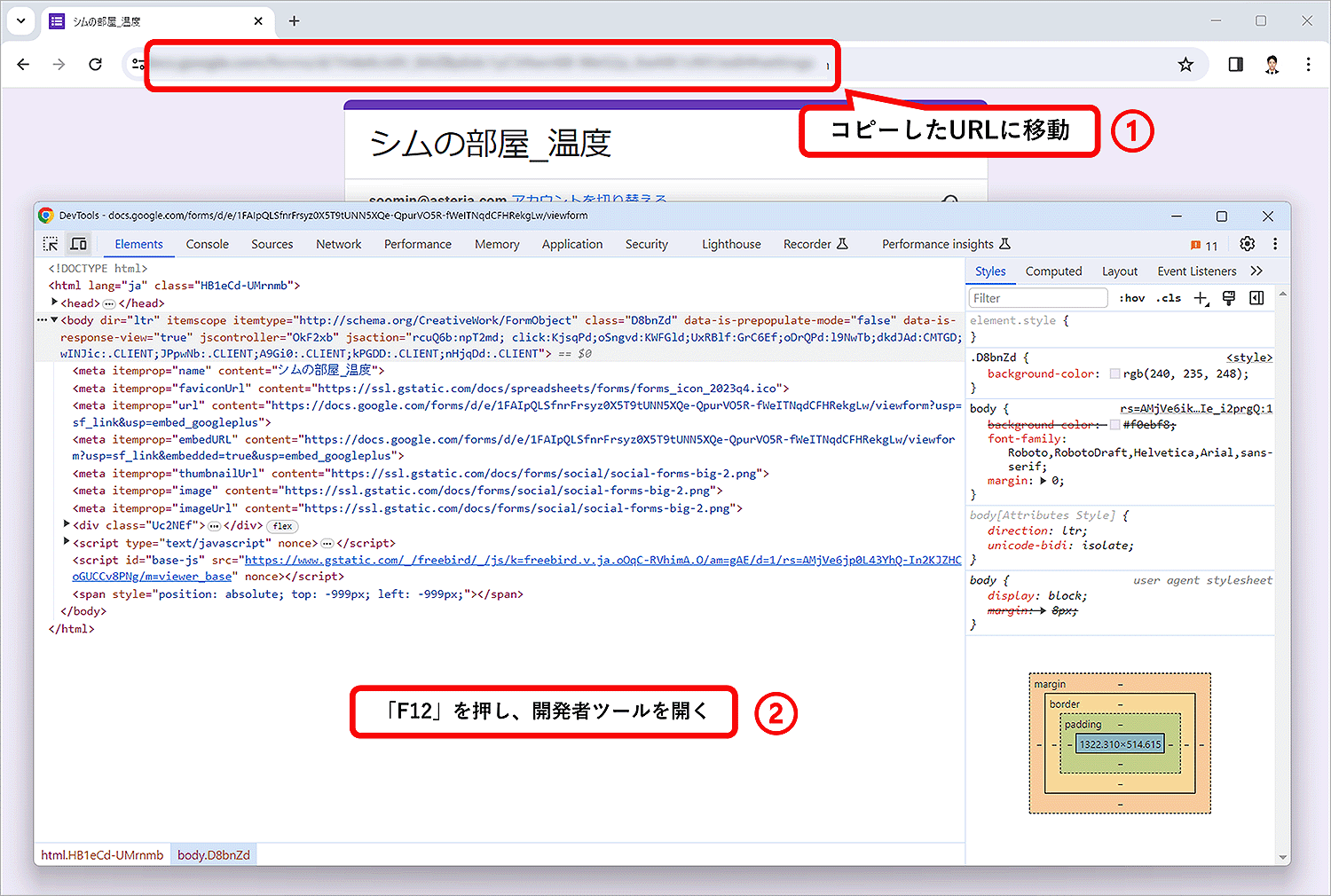The image size is (1331, 896).
Task: Switch to the Performance panel tab
Action: click(418, 244)
